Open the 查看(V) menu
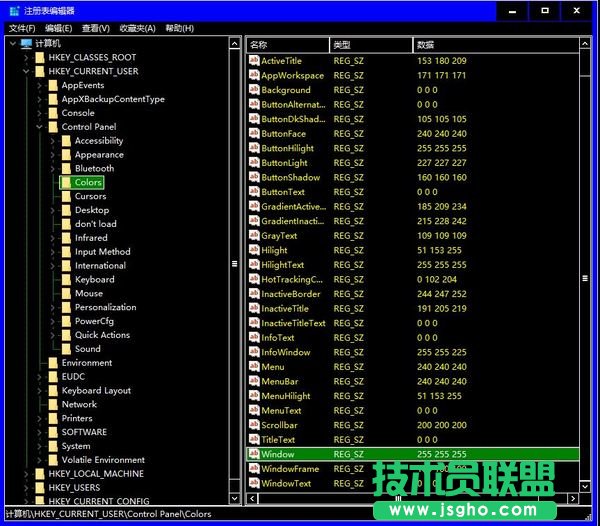This screenshot has height=526, width=600. tap(96, 28)
